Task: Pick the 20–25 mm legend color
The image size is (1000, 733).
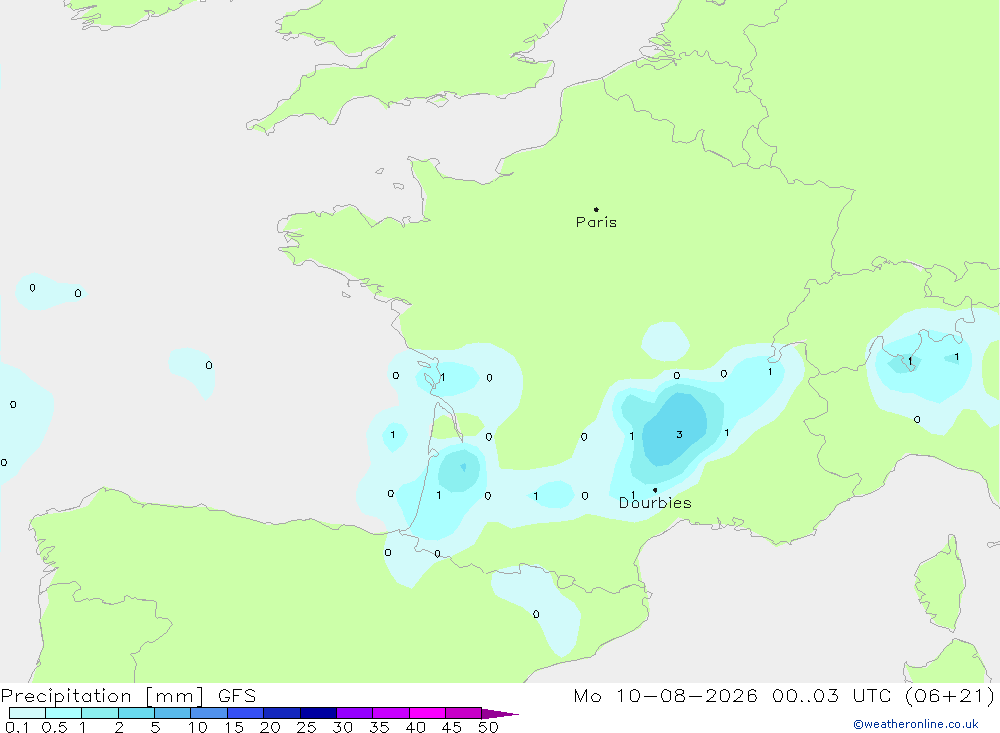Action: coord(282,713)
